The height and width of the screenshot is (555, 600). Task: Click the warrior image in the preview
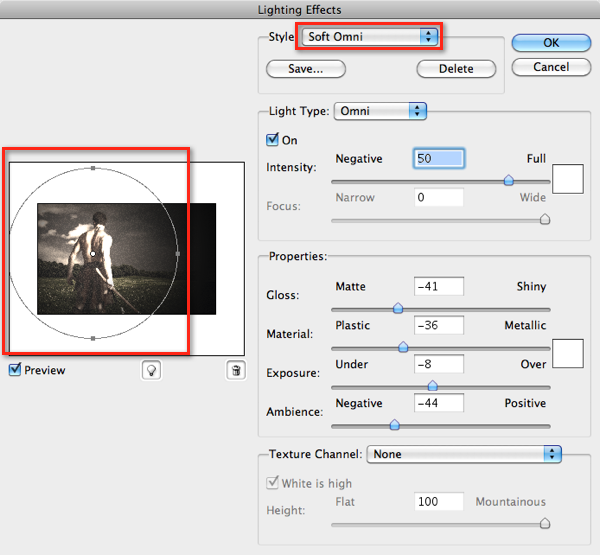pos(126,259)
